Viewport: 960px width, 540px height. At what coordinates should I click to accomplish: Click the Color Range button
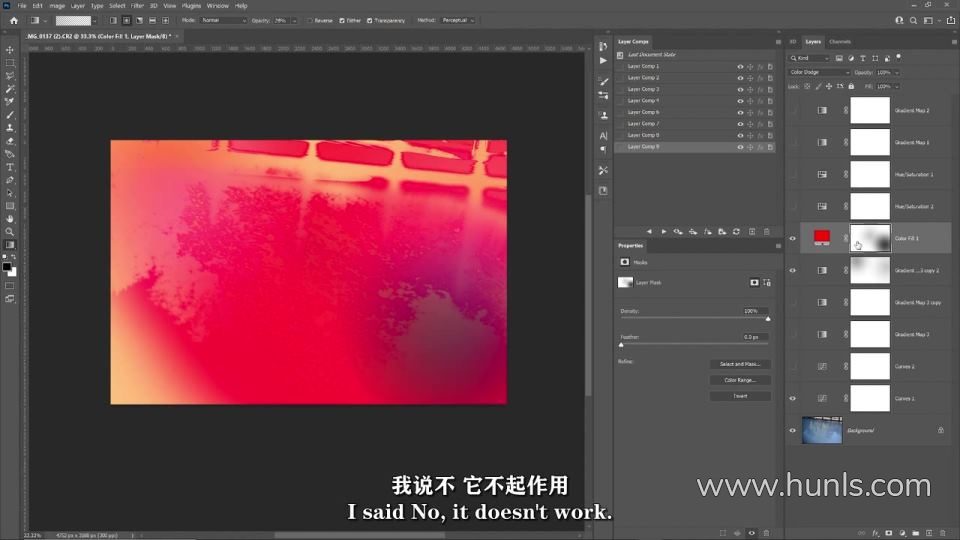740,380
